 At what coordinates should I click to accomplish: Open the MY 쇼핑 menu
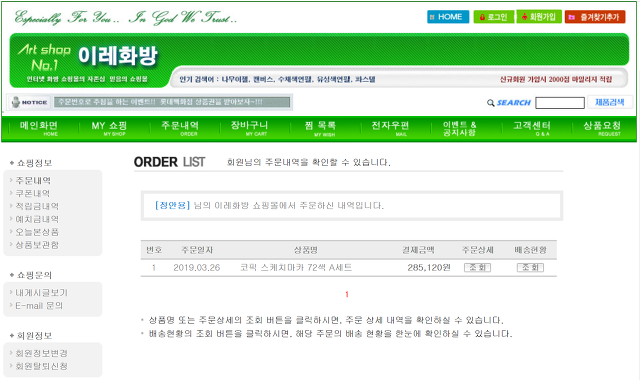109,128
